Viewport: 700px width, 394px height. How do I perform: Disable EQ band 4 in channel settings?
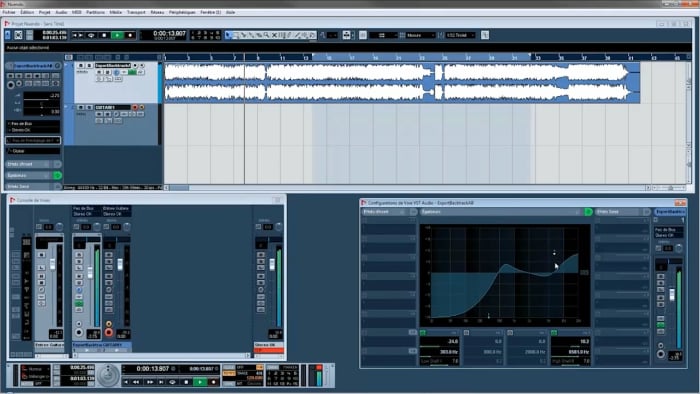(x=554, y=333)
